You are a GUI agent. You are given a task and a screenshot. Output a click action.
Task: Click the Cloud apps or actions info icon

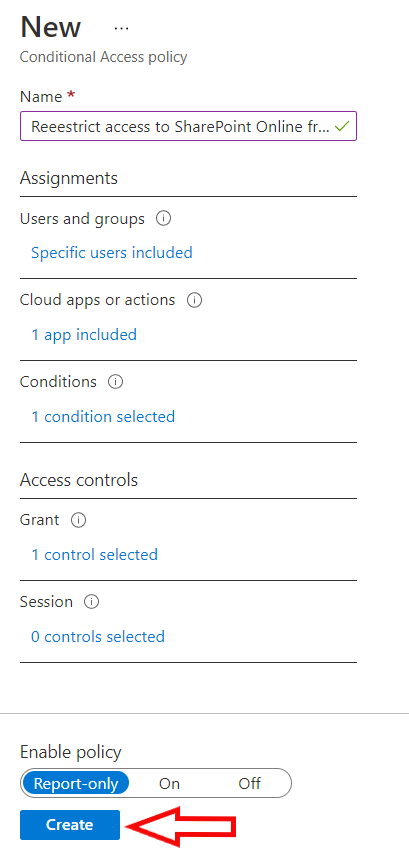pos(194,300)
